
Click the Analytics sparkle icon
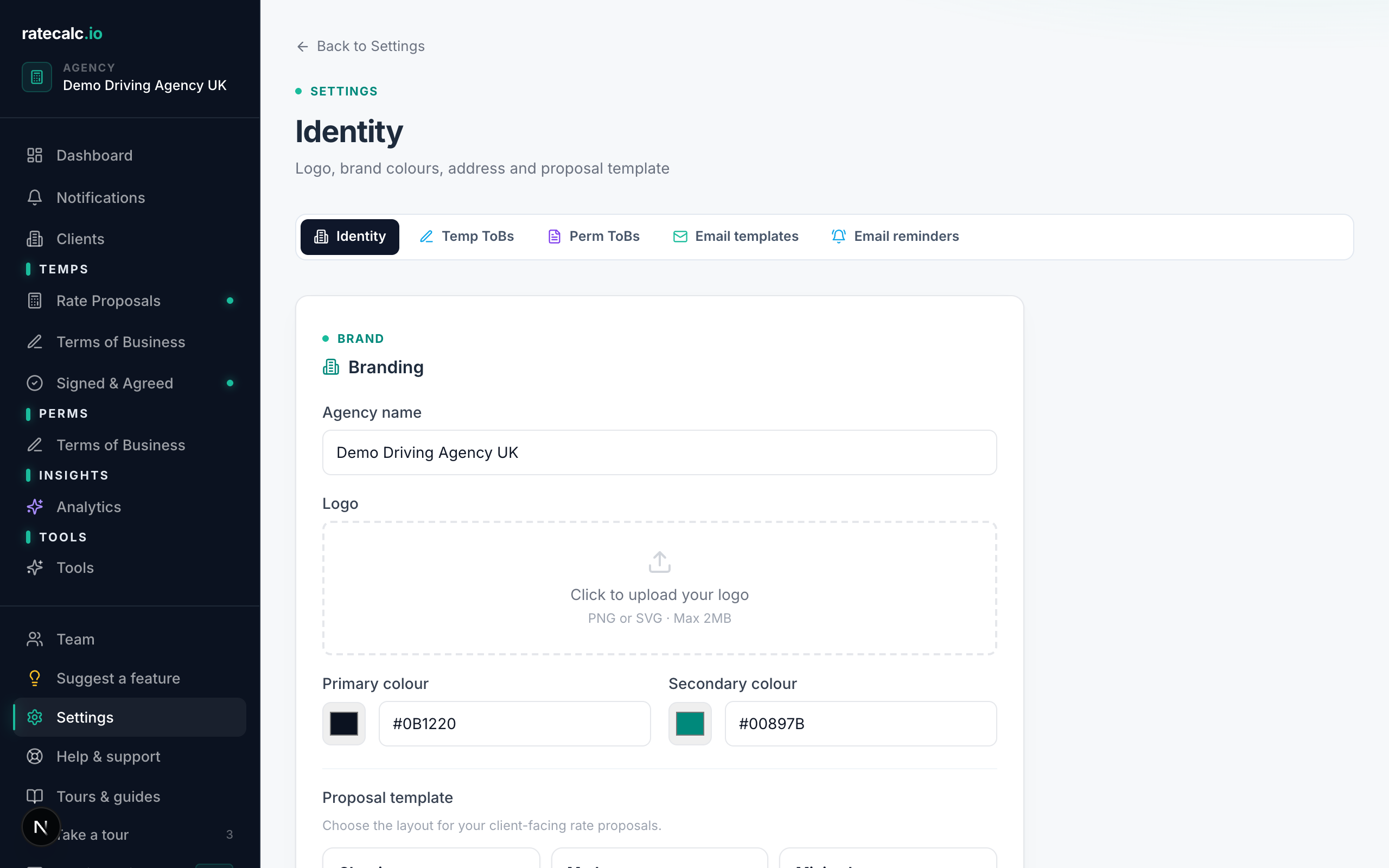34,506
